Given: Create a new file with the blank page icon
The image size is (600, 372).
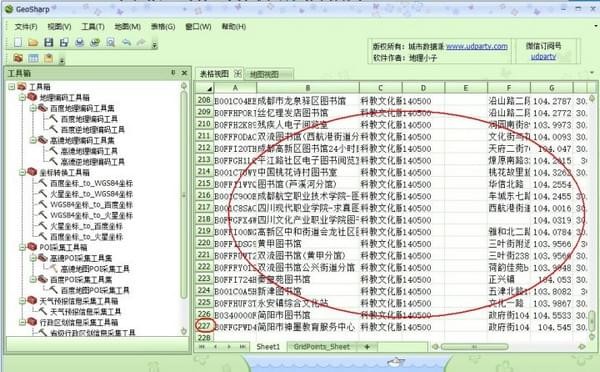Looking at the screenshot, I should (18, 42).
